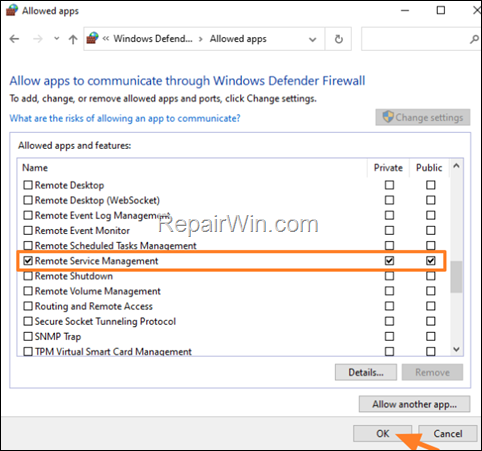This screenshot has height=451, width=482.
Task: Sort list by the Name column header
Action: pyautogui.click(x=35, y=167)
